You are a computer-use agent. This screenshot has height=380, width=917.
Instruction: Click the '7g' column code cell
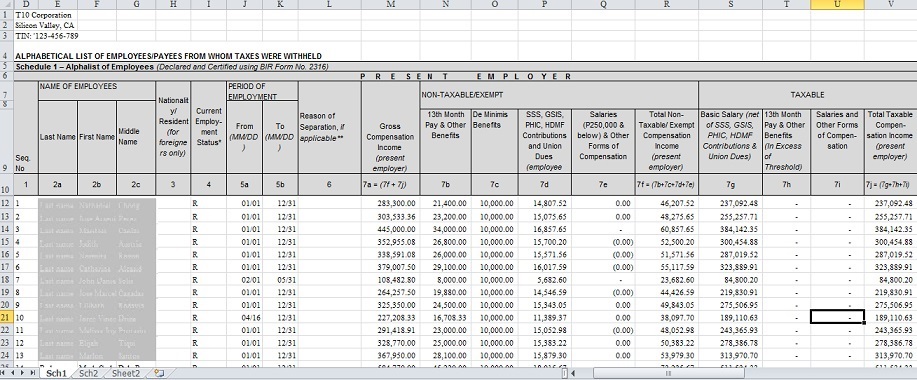tap(730, 184)
